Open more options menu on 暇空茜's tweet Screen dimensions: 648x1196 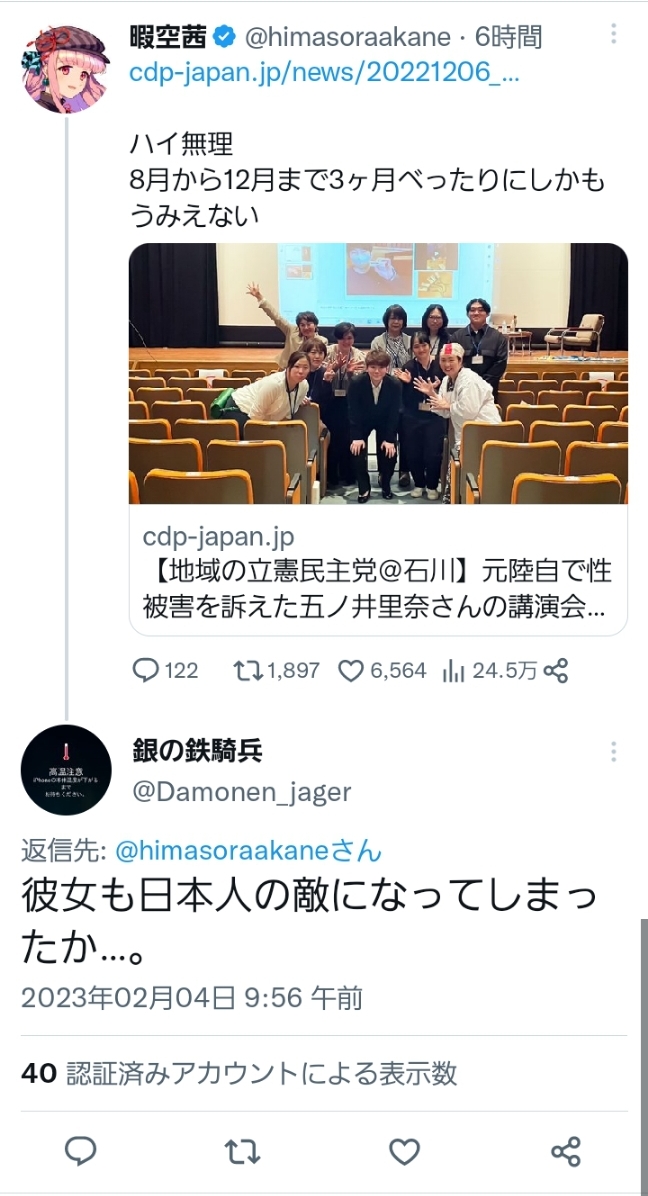click(613, 34)
